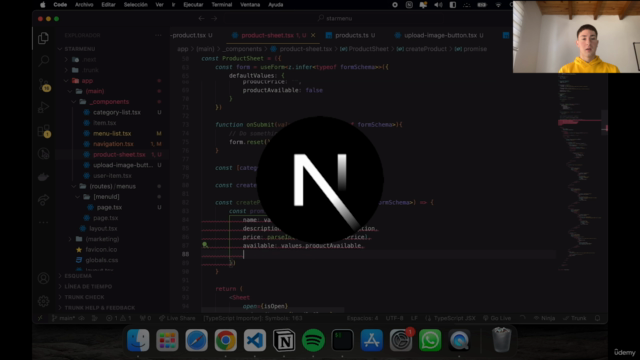Open WhatsApp from the Dock
The height and width of the screenshot is (360, 640).
click(430, 340)
